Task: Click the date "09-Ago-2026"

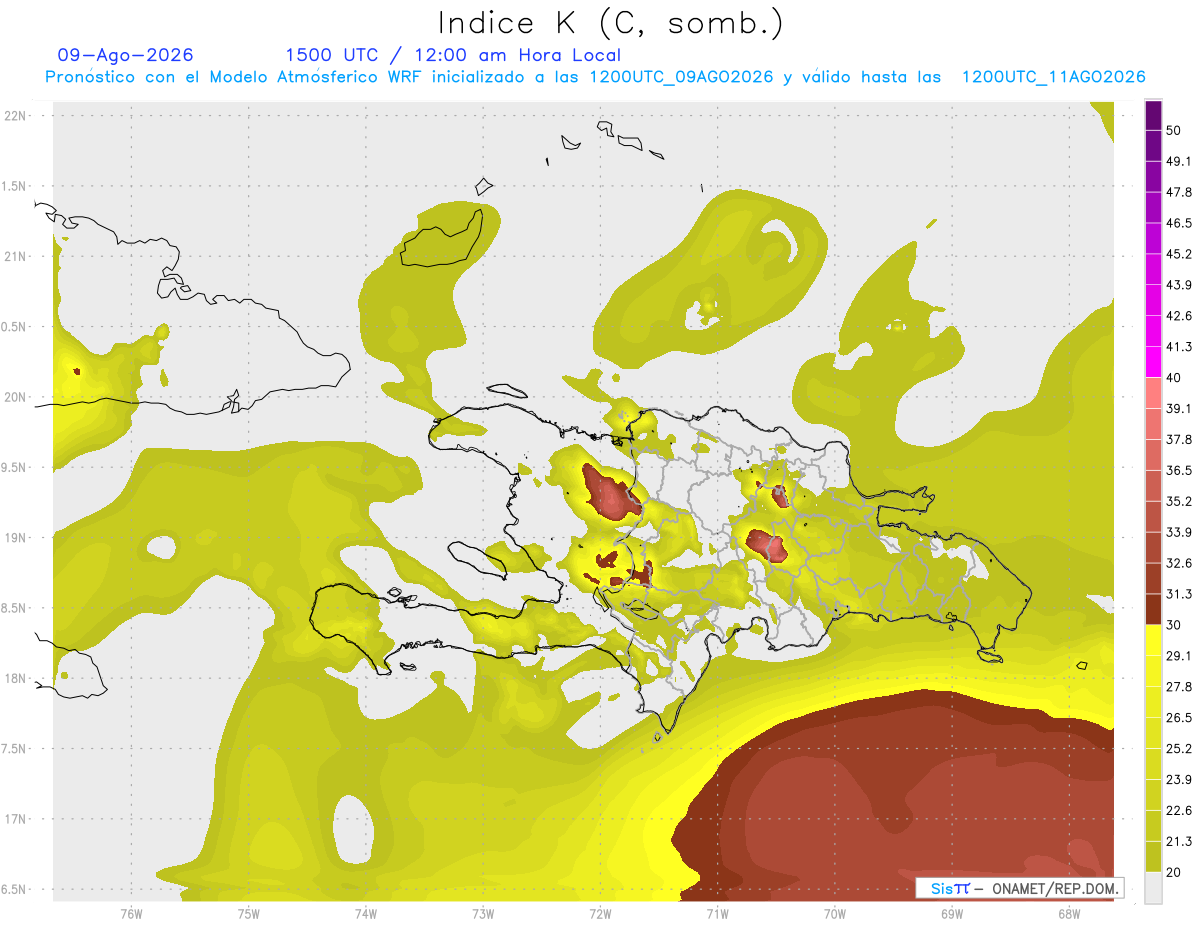Action: click(126, 55)
